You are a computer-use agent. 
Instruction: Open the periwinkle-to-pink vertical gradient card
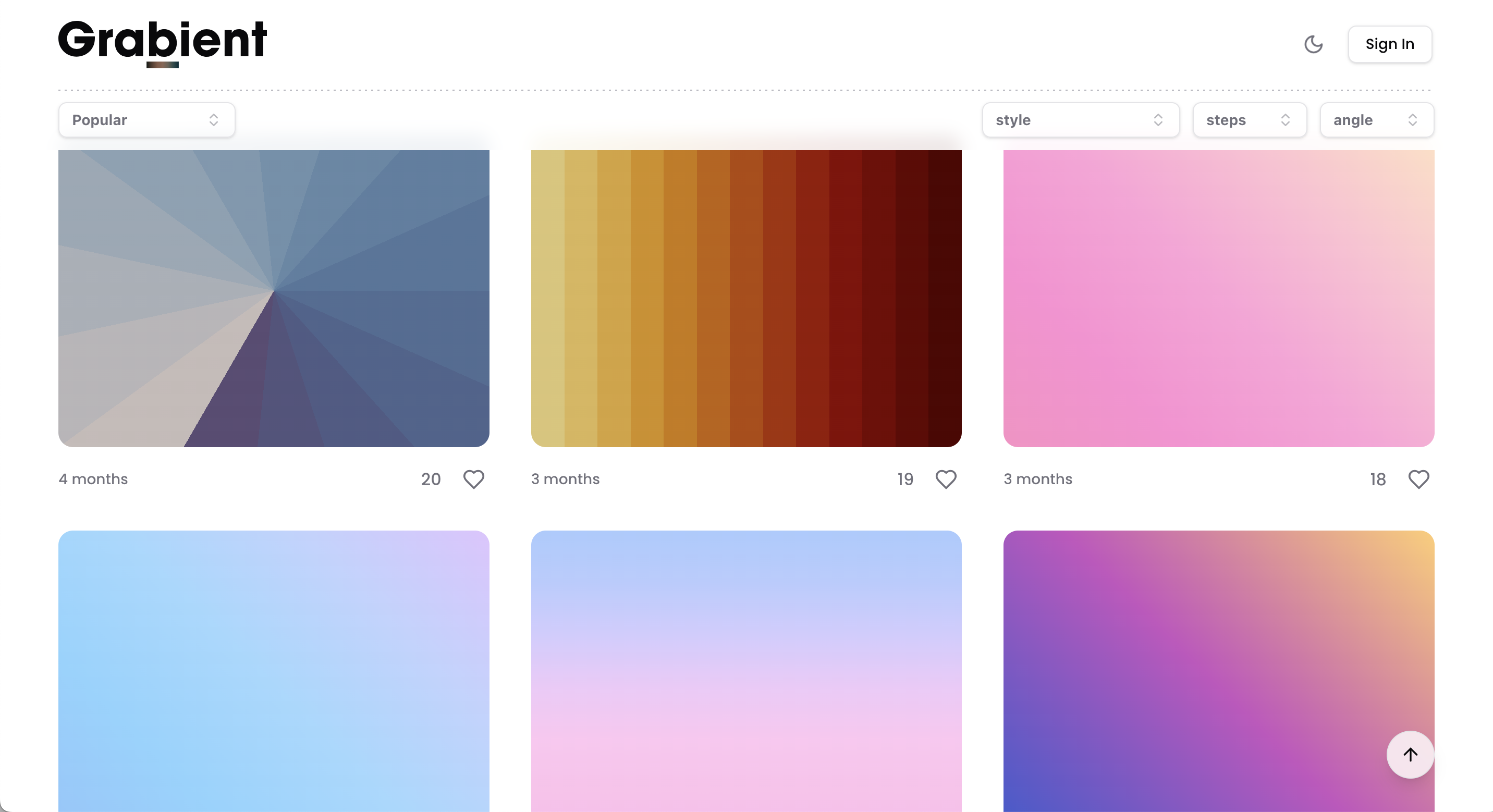[746, 671]
